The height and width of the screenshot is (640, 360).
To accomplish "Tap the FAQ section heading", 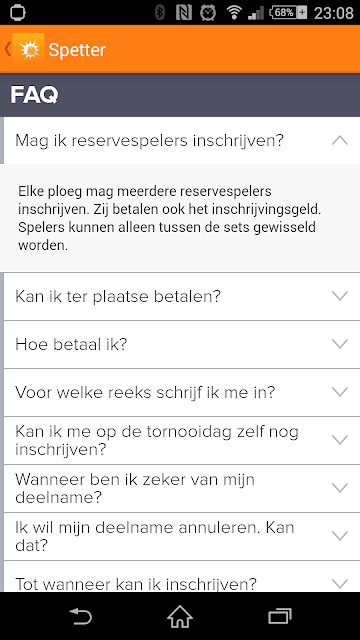I will click(x=34, y=95).
